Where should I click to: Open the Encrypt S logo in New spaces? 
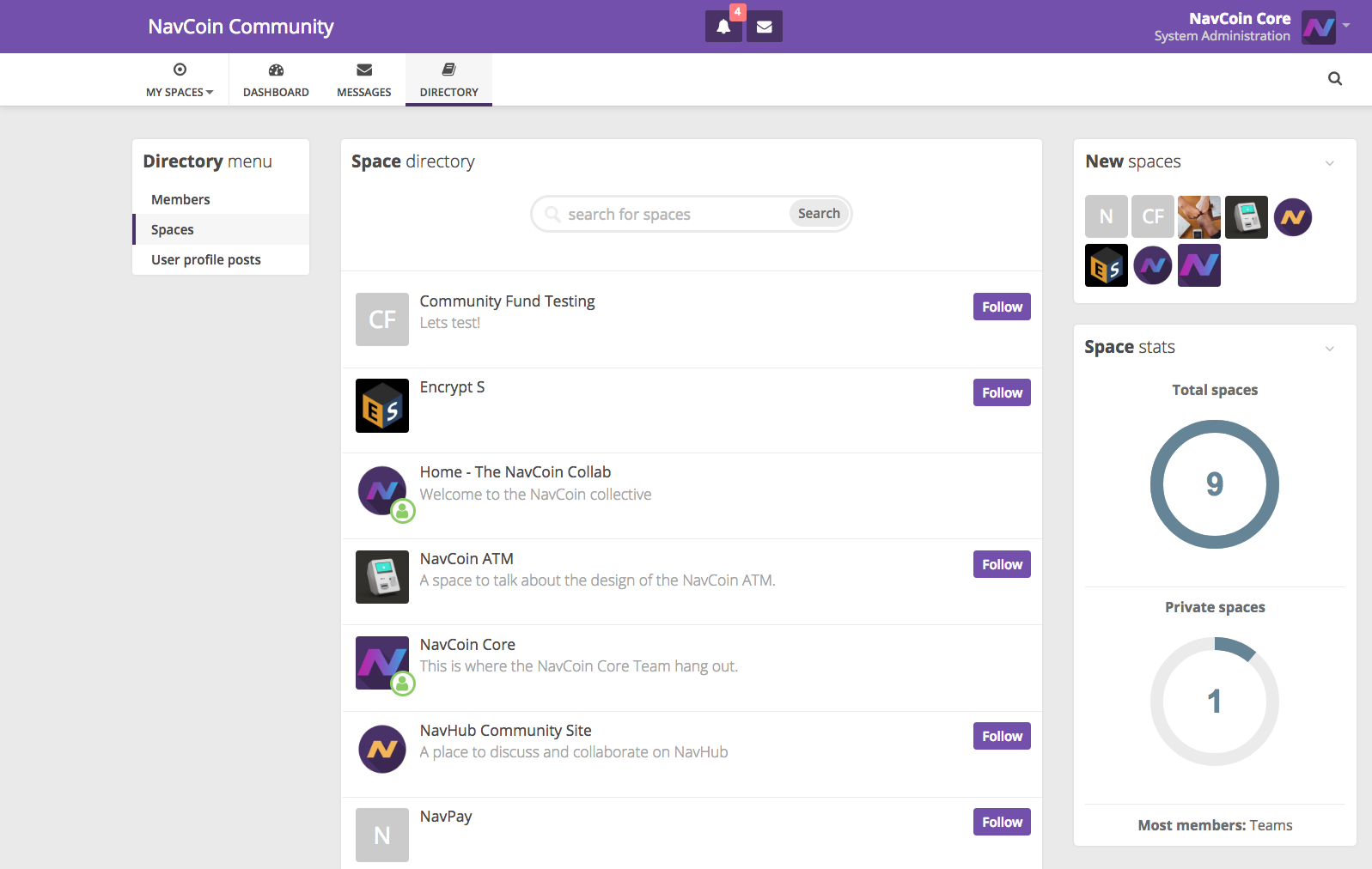pyautogui.click(x=1107, y=265)
